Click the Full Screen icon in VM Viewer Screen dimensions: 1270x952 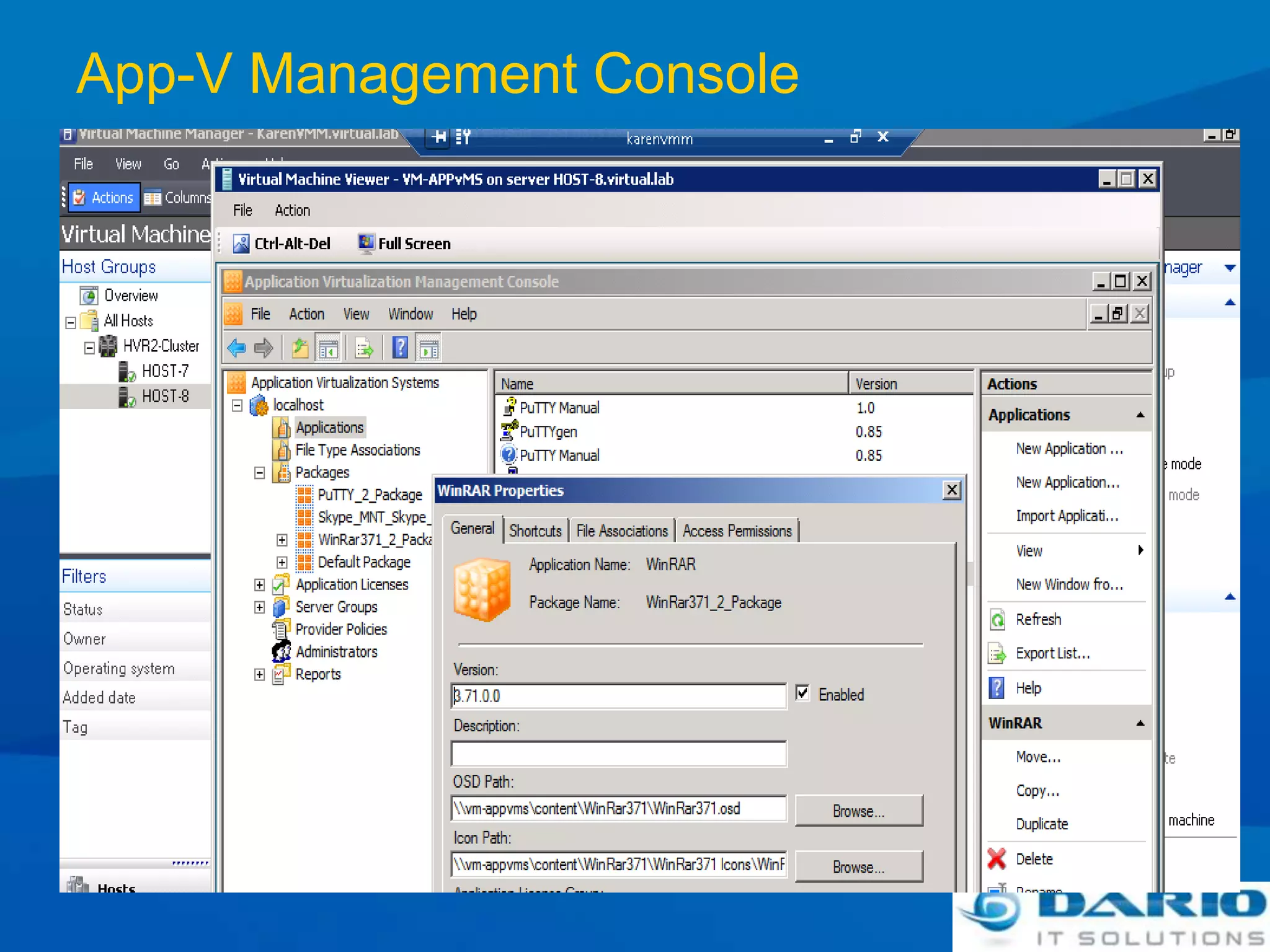click(366, 244)
